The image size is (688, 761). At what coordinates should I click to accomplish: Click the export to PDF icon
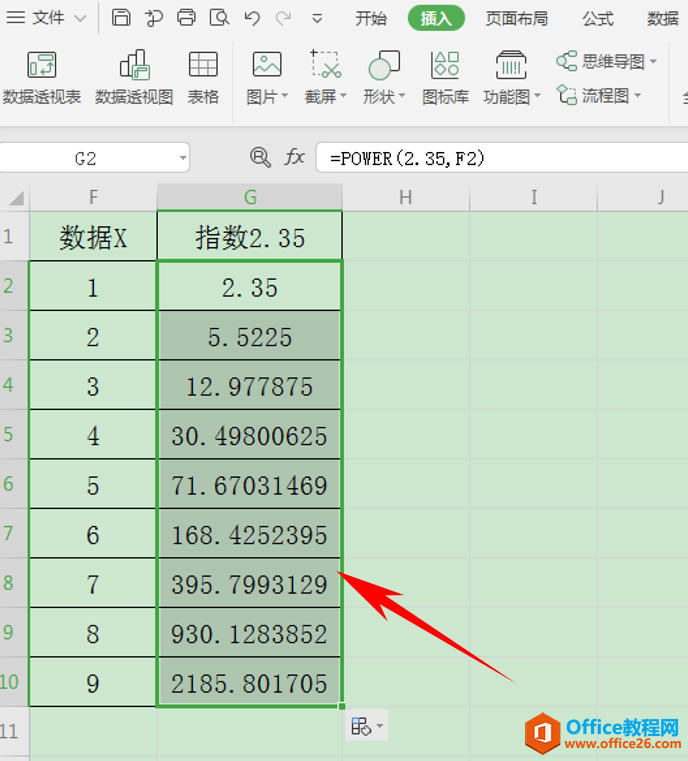point(154,18)
